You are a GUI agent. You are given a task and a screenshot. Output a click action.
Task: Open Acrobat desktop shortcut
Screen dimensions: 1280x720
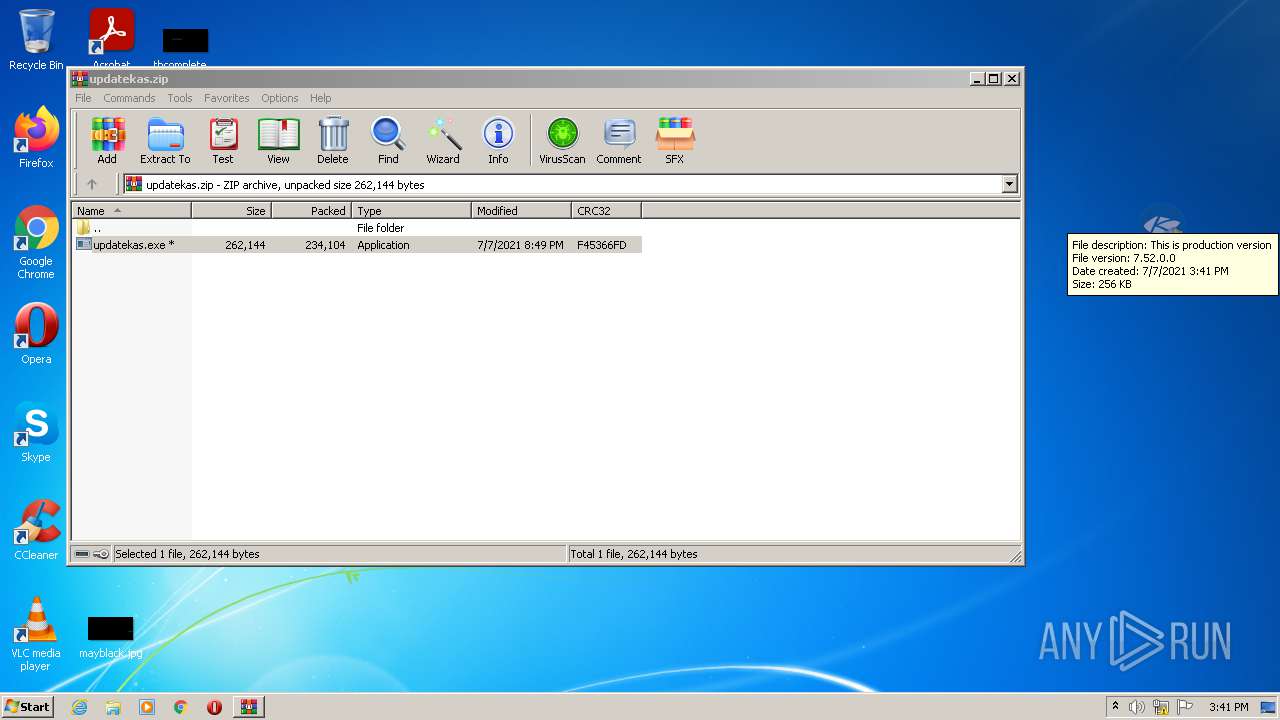111,38
